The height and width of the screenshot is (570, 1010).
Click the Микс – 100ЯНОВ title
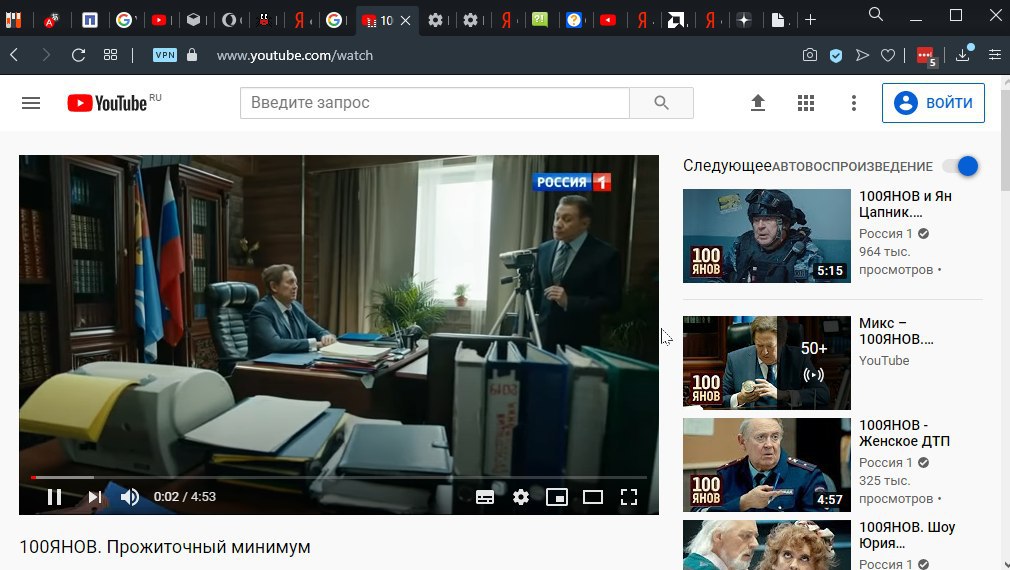click(896, 331)
